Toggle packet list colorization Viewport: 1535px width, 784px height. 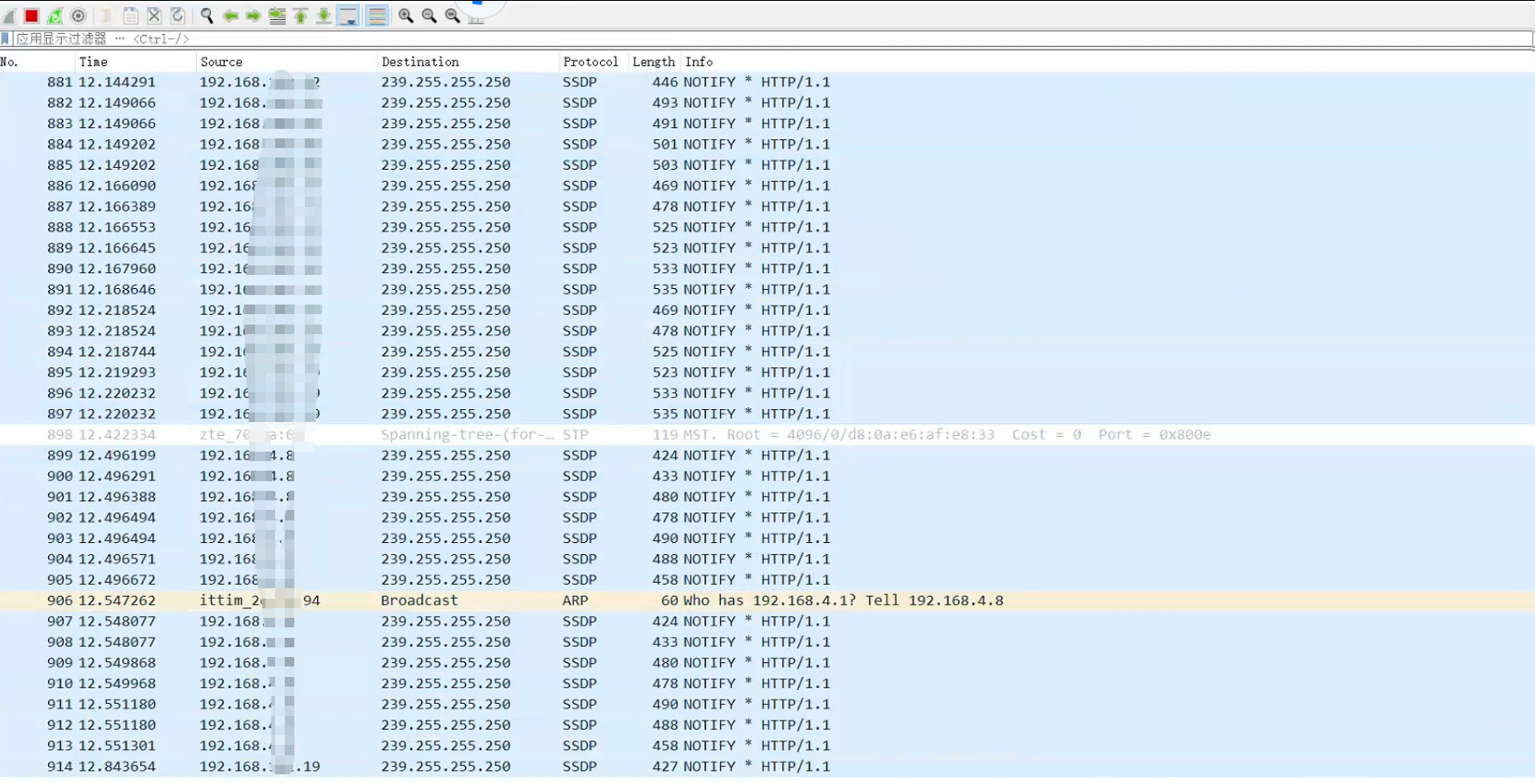(x=377, y=16)
